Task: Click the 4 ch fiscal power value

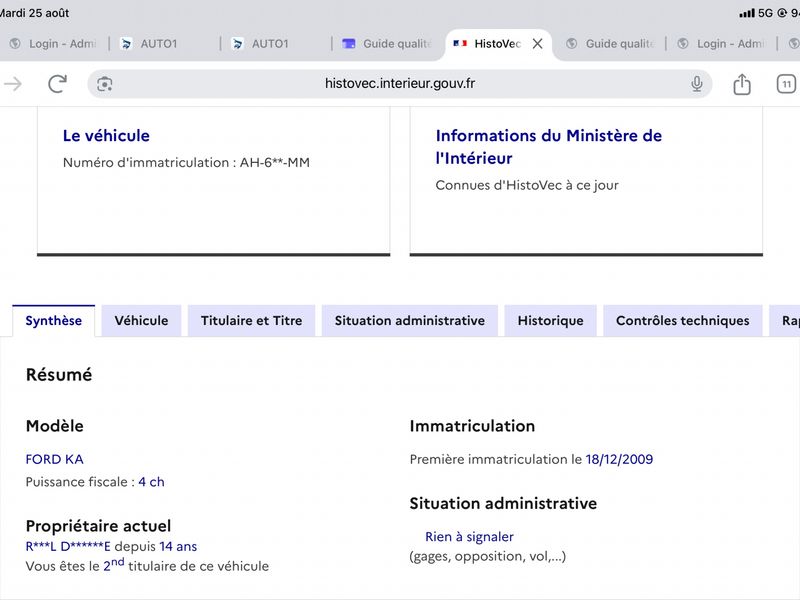Action: (x=152, y=482)
